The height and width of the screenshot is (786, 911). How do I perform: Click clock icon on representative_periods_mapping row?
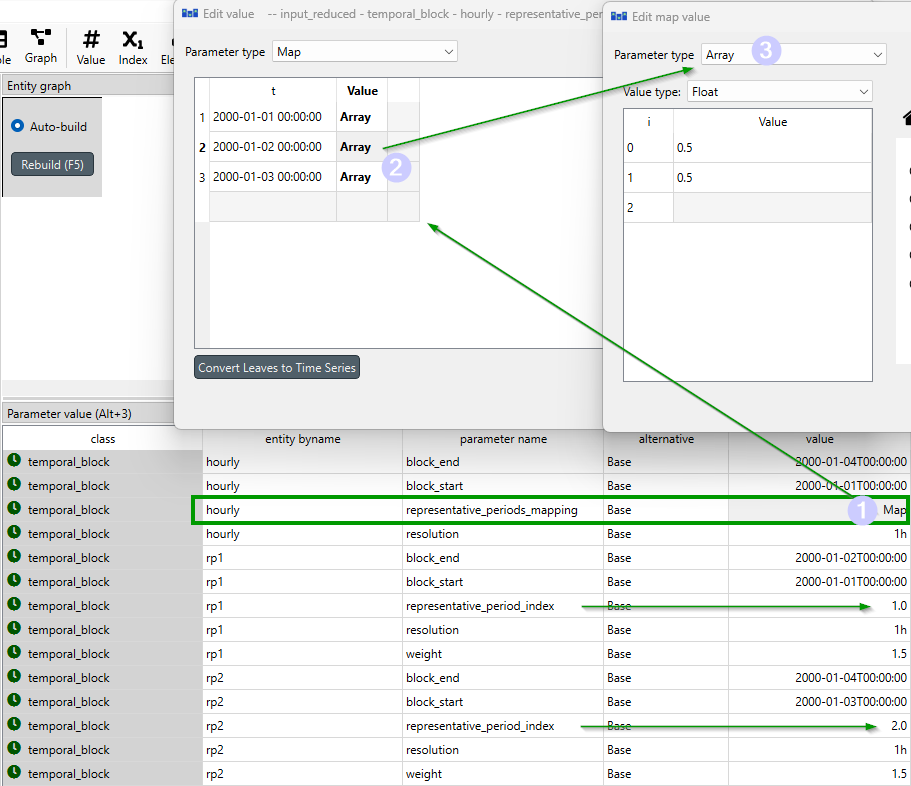(x=15, y=509)
